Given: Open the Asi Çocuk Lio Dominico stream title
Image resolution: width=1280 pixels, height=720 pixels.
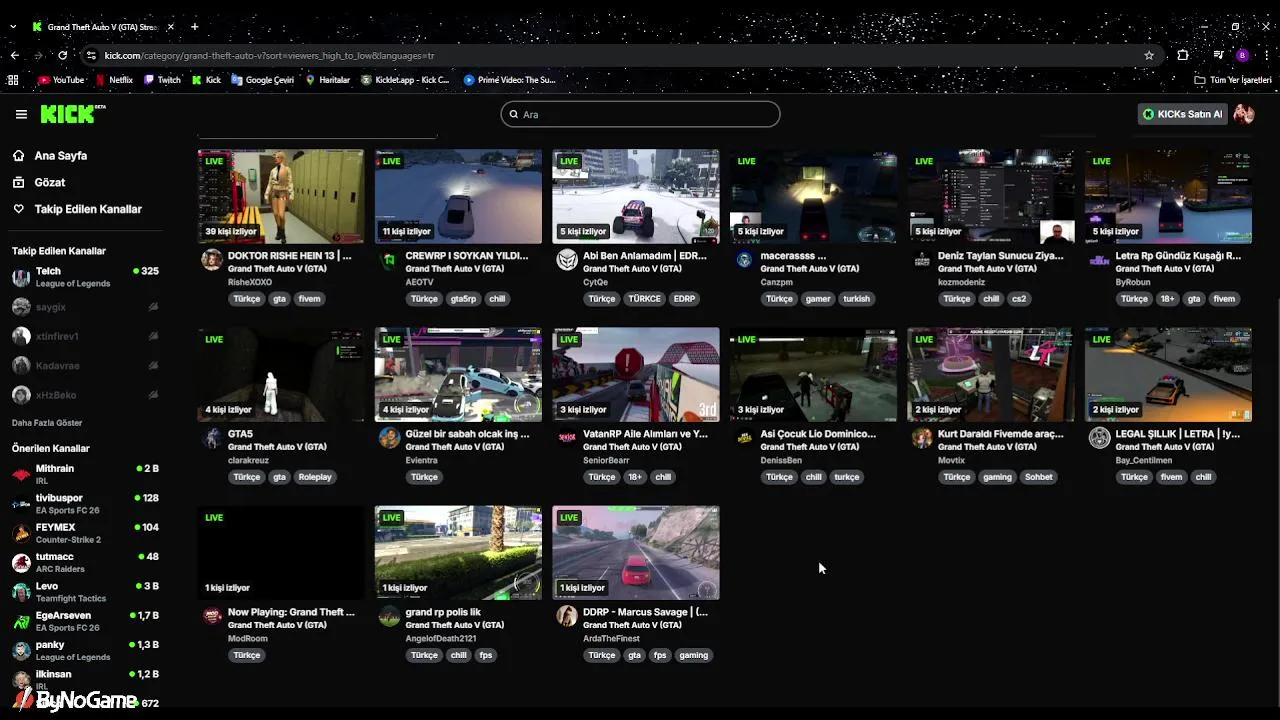Looking at the screenshot, I should [x=818, y=434].
